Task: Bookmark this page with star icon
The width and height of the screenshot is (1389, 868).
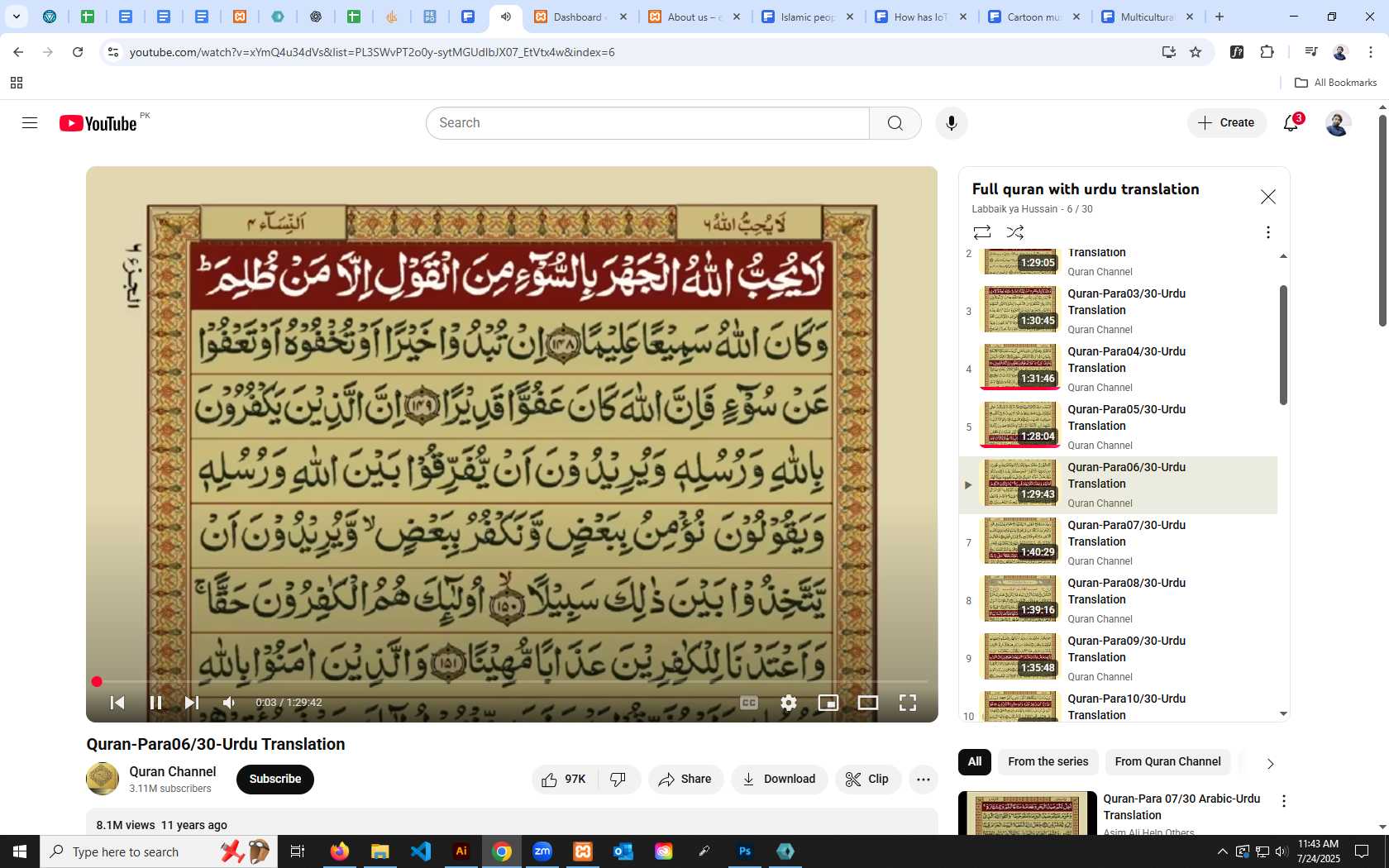Action: (1196, 52)
